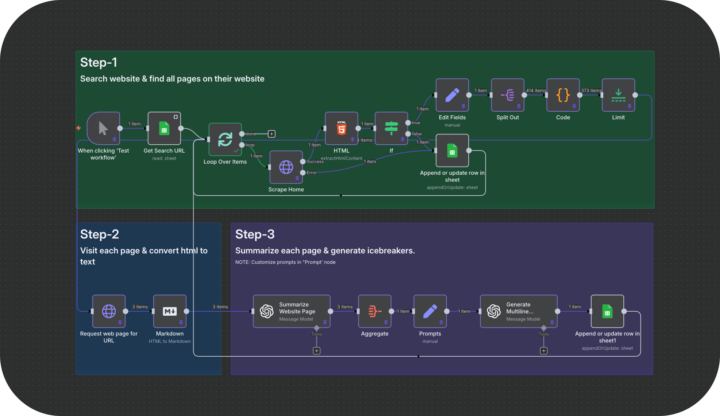
Task: Select the Scrape Home globe node
Action: point(285,166)
